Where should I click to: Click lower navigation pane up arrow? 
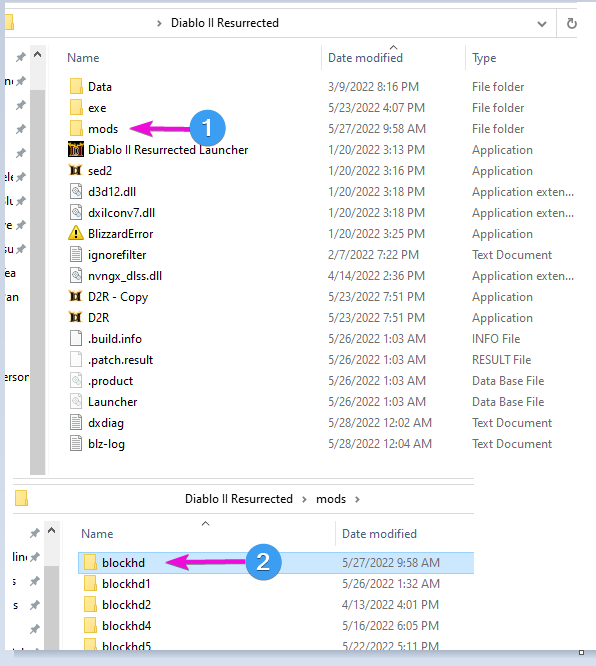click(51, 530)
